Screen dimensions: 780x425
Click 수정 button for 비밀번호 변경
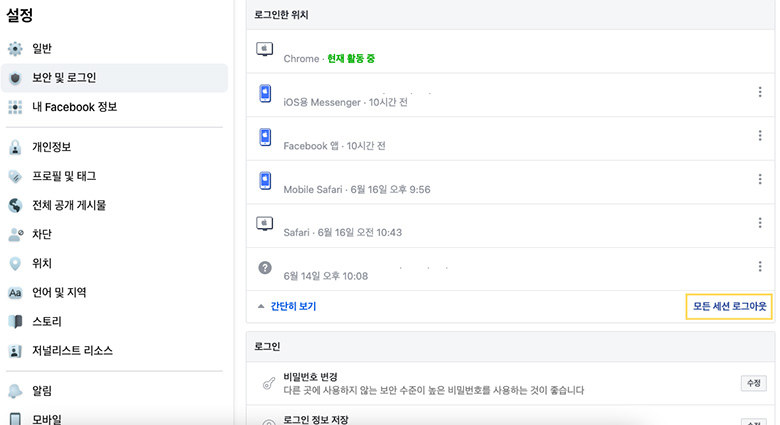tap(754, 383)
